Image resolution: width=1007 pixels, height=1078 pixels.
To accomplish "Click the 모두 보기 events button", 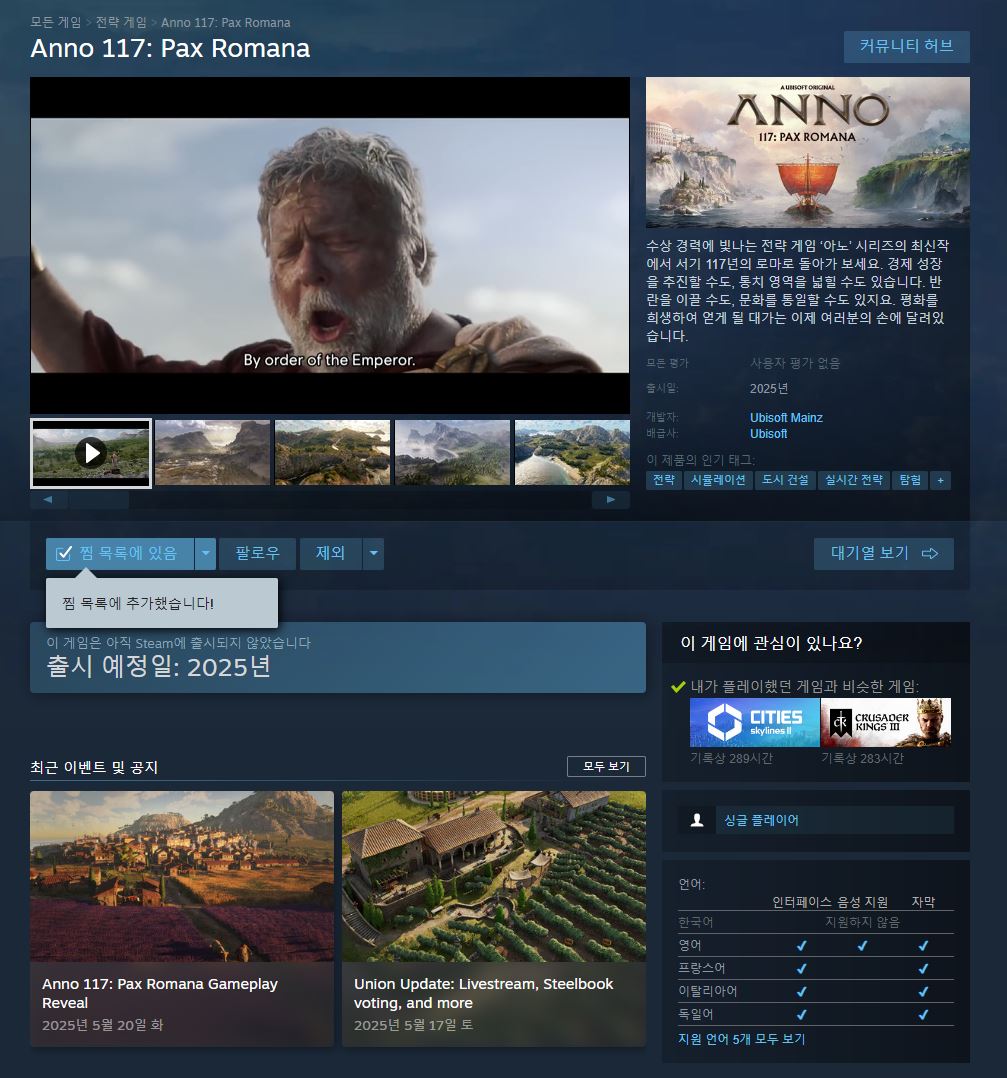I will tap(606, 766).
